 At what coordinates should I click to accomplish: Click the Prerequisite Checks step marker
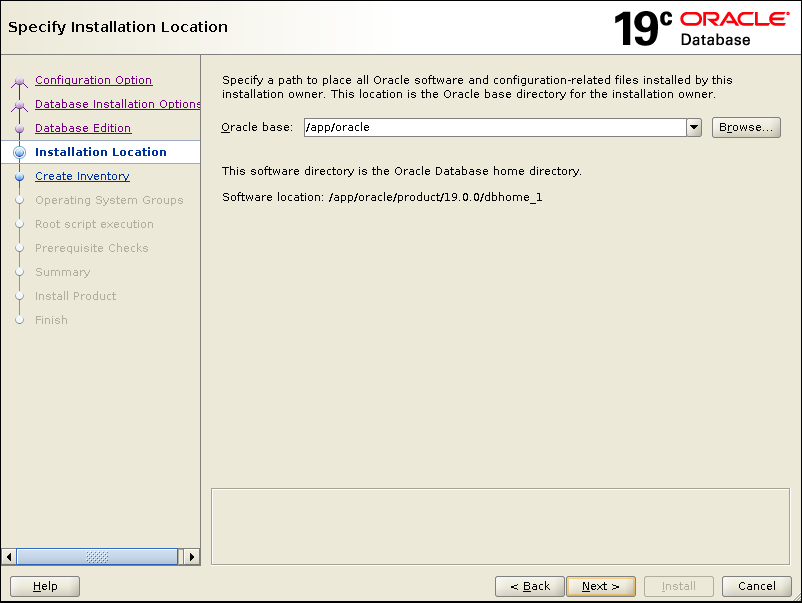click(x=19, y=248)
